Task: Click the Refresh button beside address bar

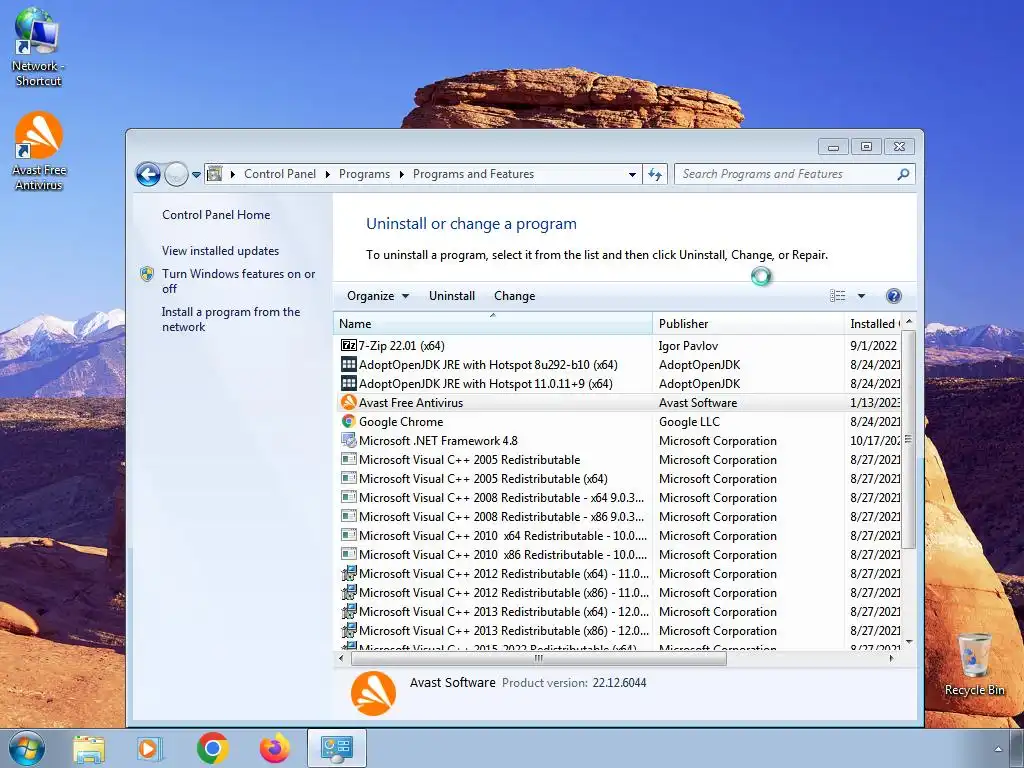Action: click(655, 174)
